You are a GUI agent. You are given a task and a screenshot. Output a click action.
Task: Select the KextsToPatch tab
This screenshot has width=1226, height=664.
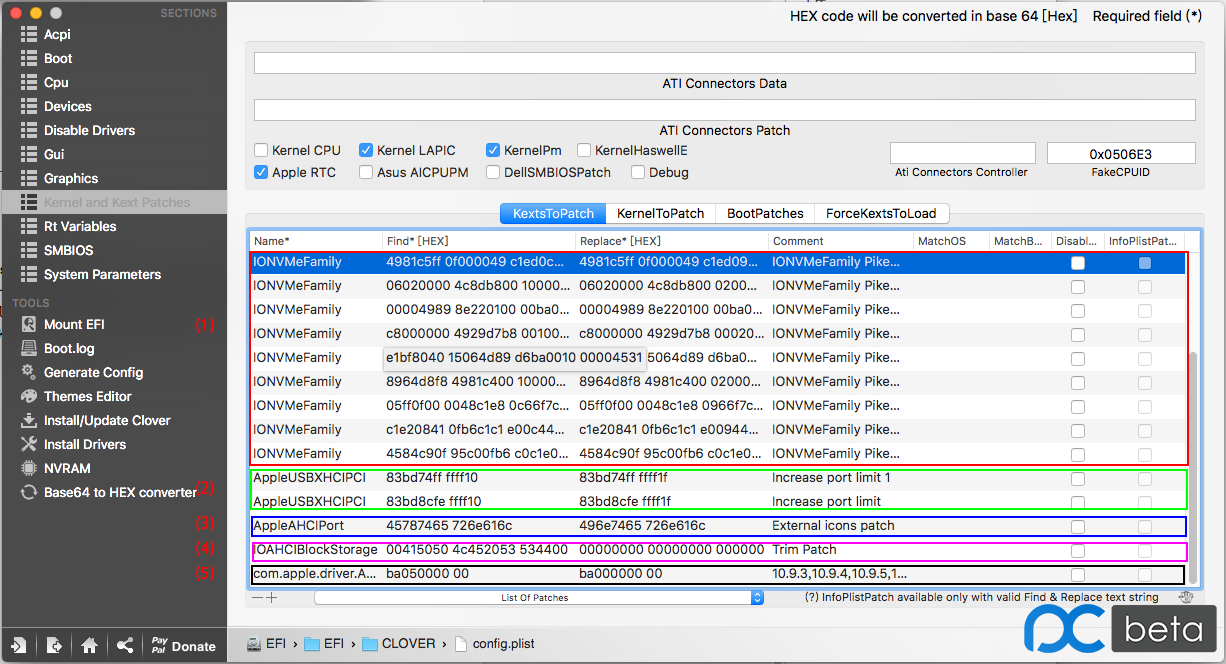(x=553, y=213)
